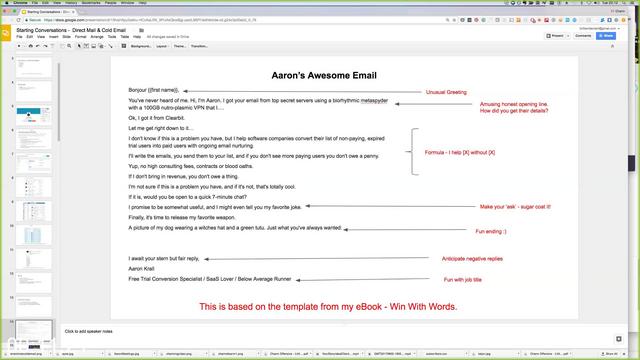Click the browser reload icon

(x=18, y=20)
